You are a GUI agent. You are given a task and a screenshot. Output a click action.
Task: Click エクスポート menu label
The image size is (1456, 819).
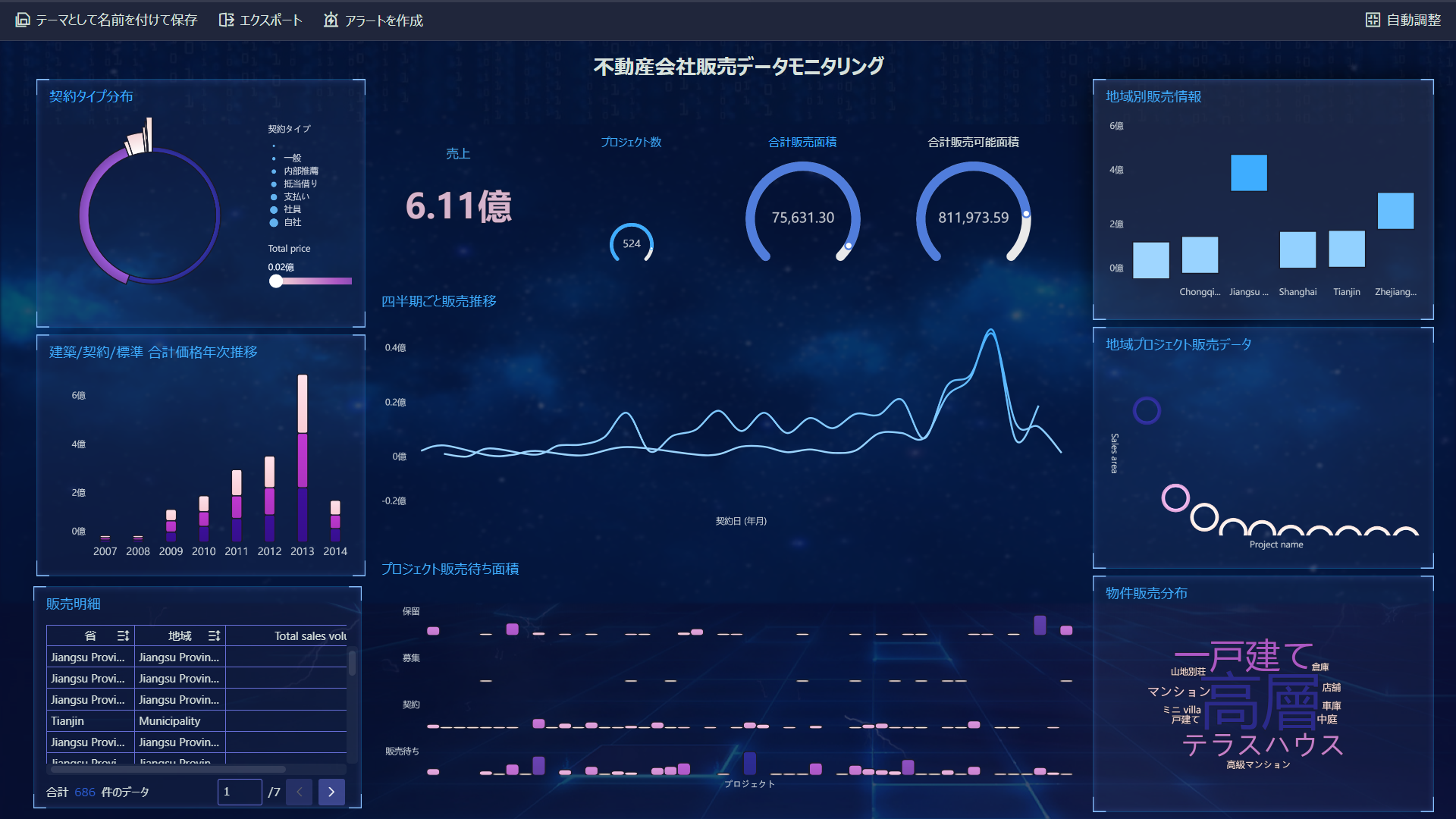coord(271,20)
